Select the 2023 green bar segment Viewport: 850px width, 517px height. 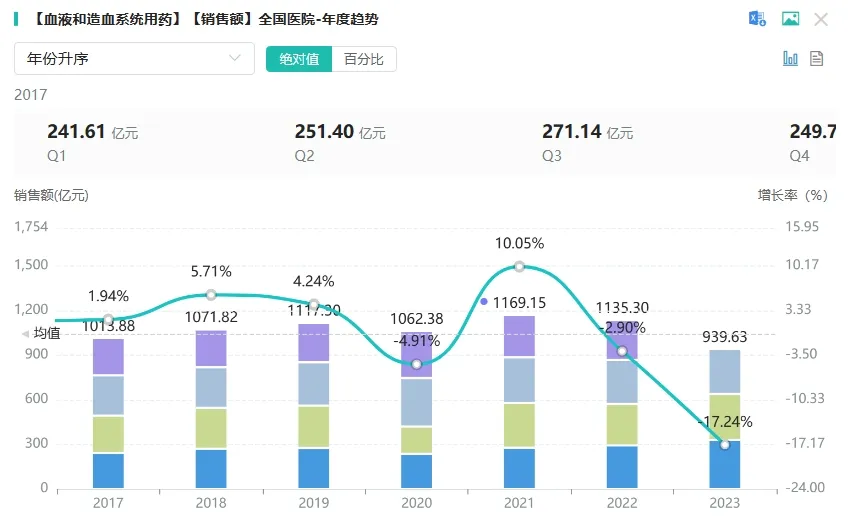(x=725, y=417)
